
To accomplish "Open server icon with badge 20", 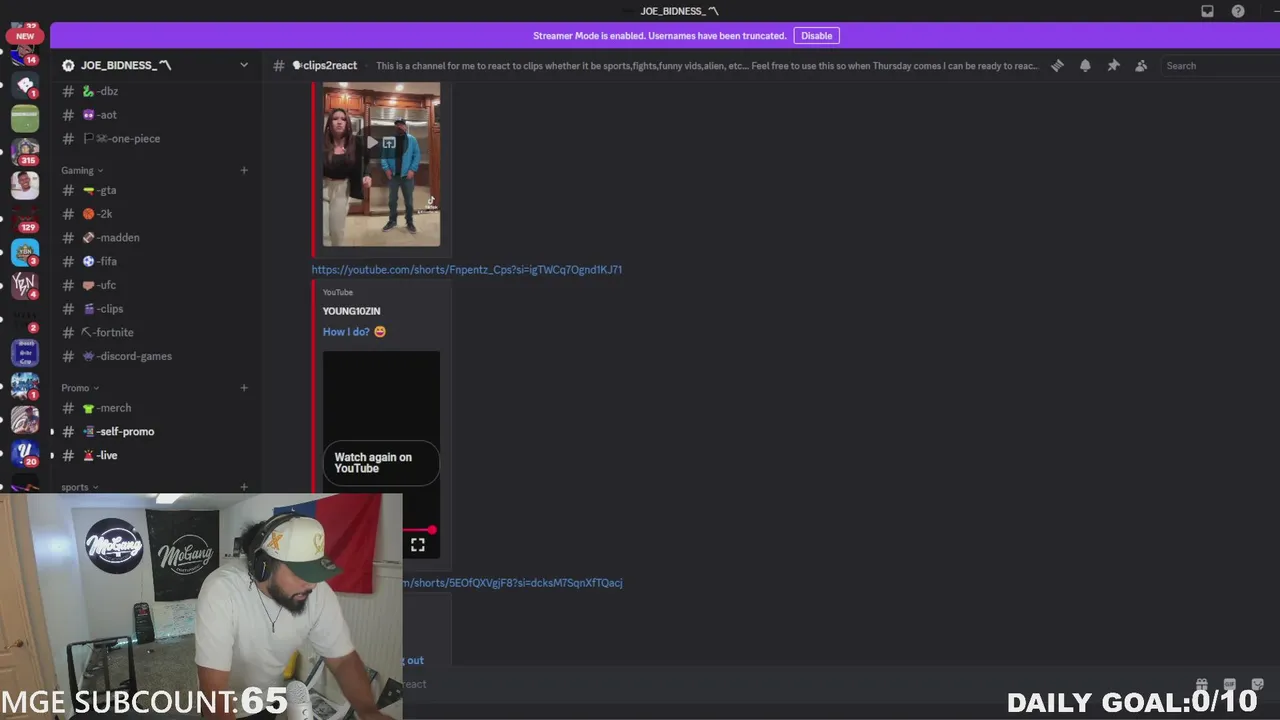I will point(25,453).
